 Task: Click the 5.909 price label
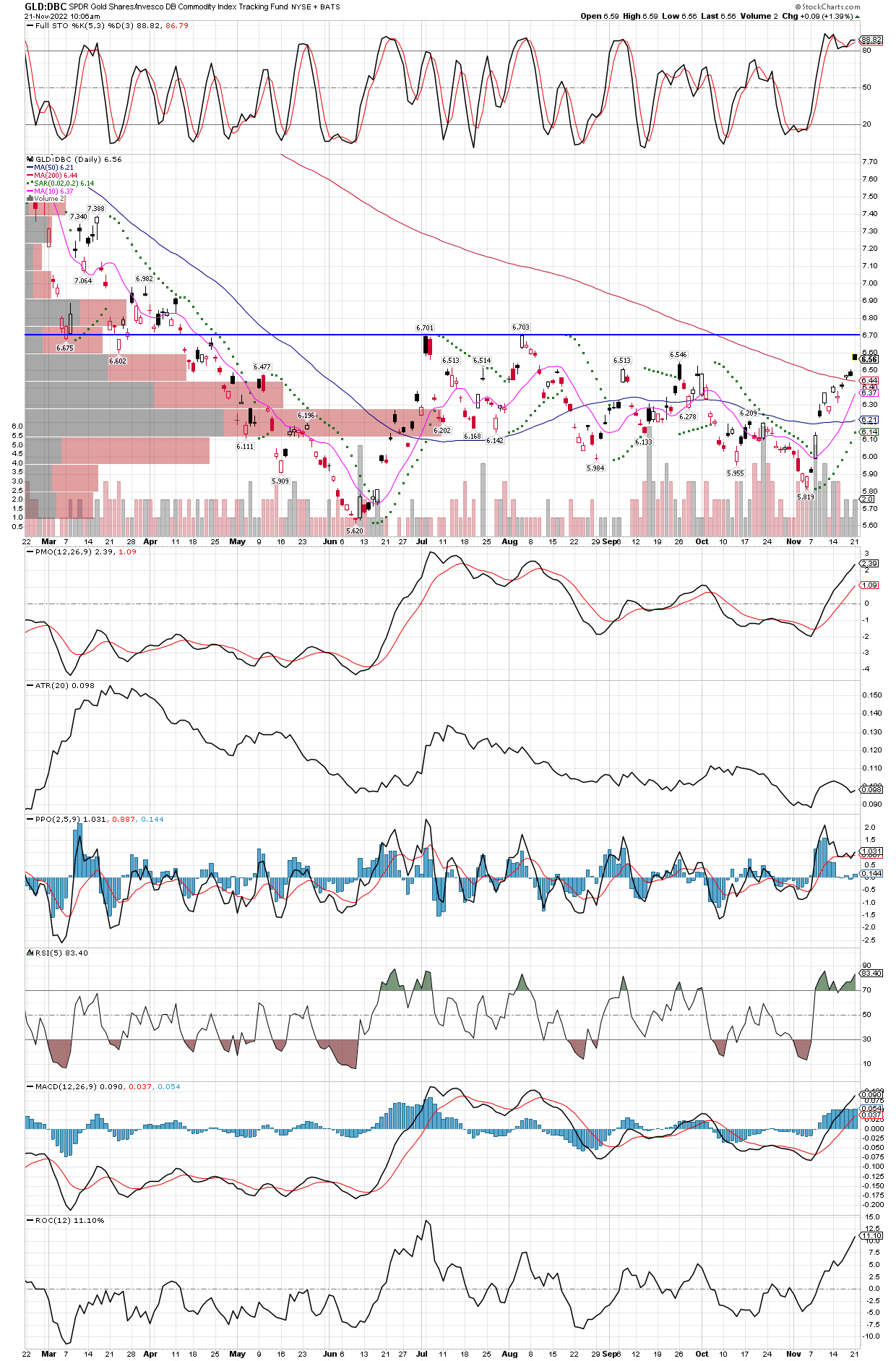tap(280, 481)
